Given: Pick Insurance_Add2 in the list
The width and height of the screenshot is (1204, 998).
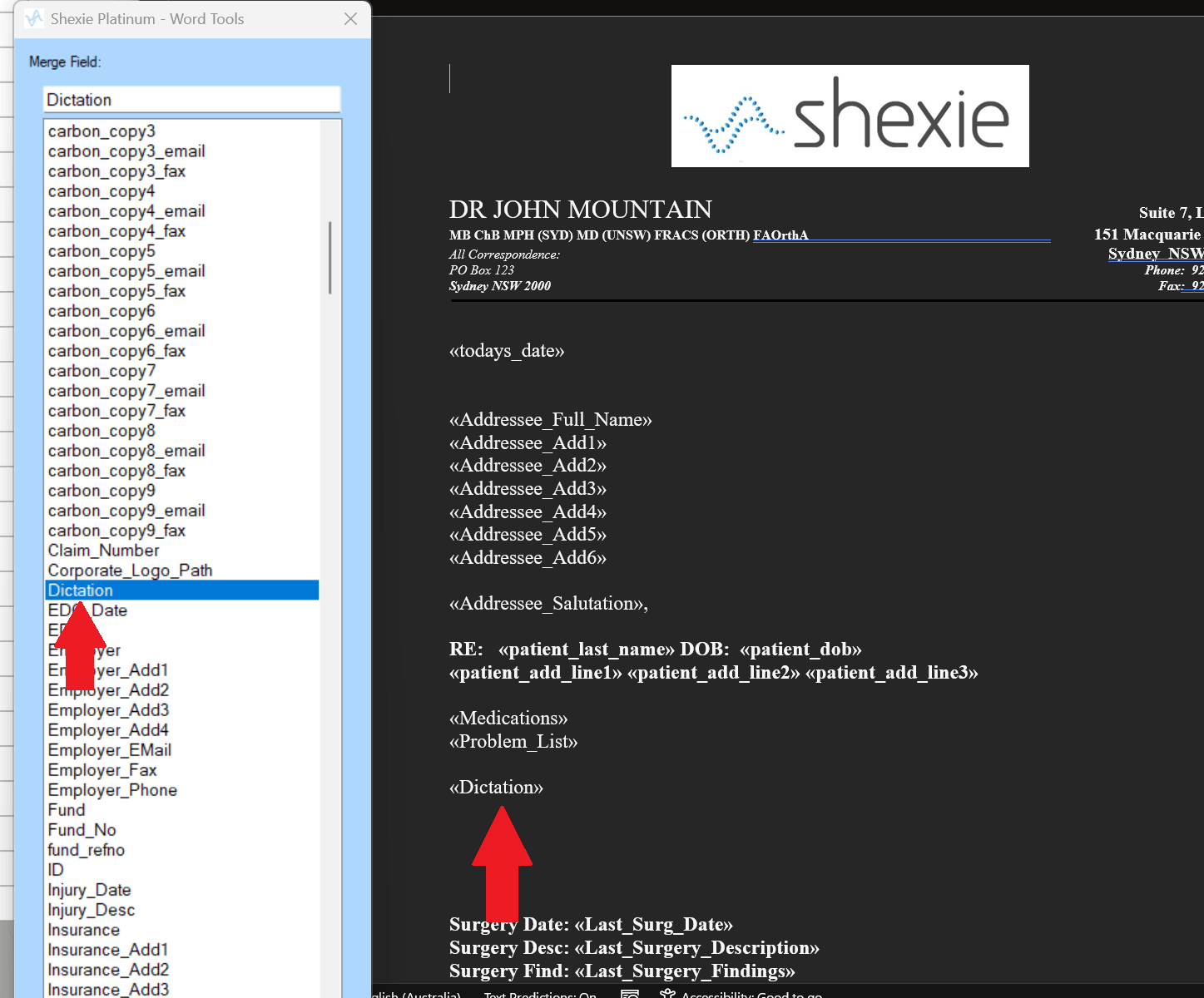Looking at the screenshot, I should click(x=181, y=970).
